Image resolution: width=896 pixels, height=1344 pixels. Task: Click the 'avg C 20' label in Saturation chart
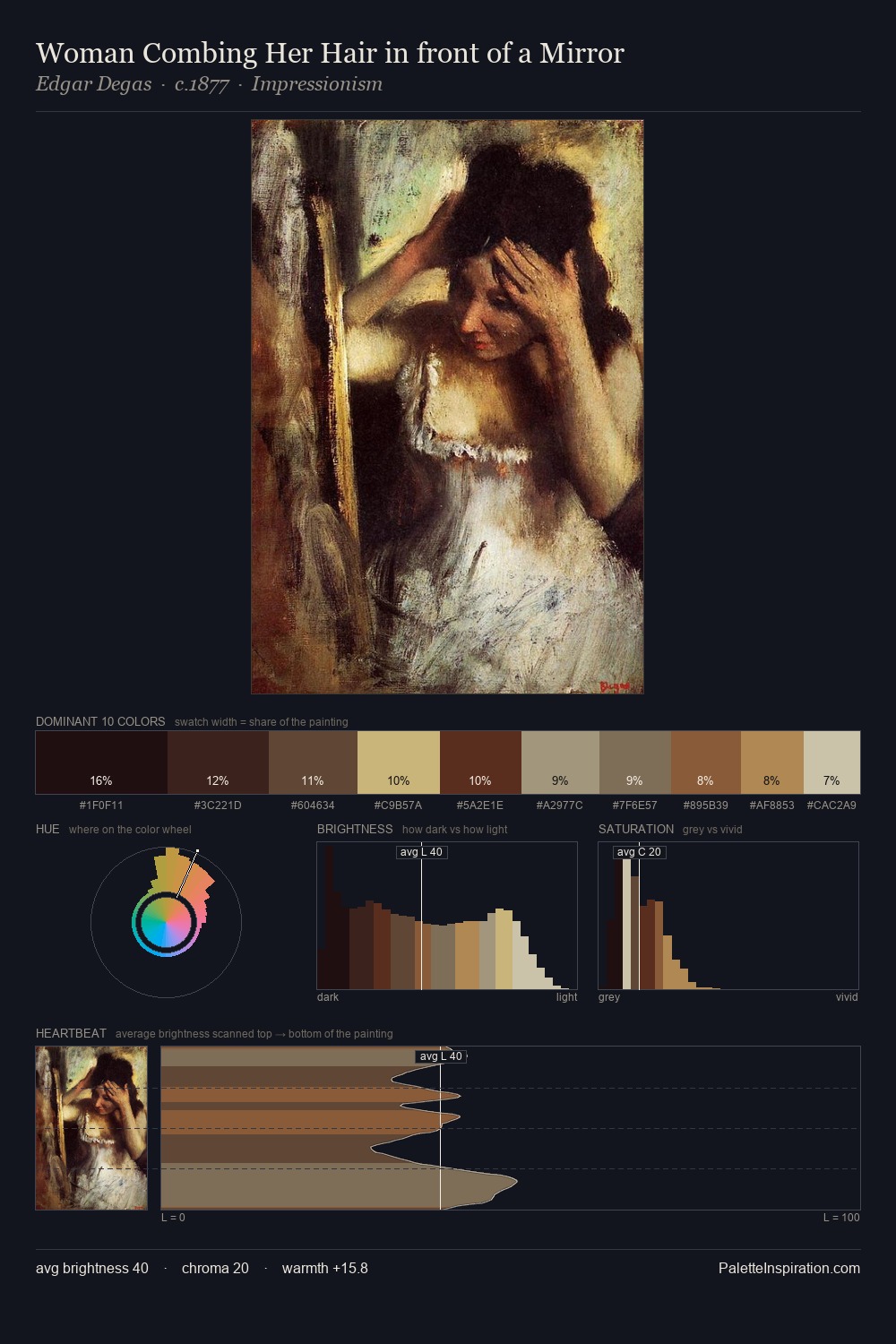(639, 852)
